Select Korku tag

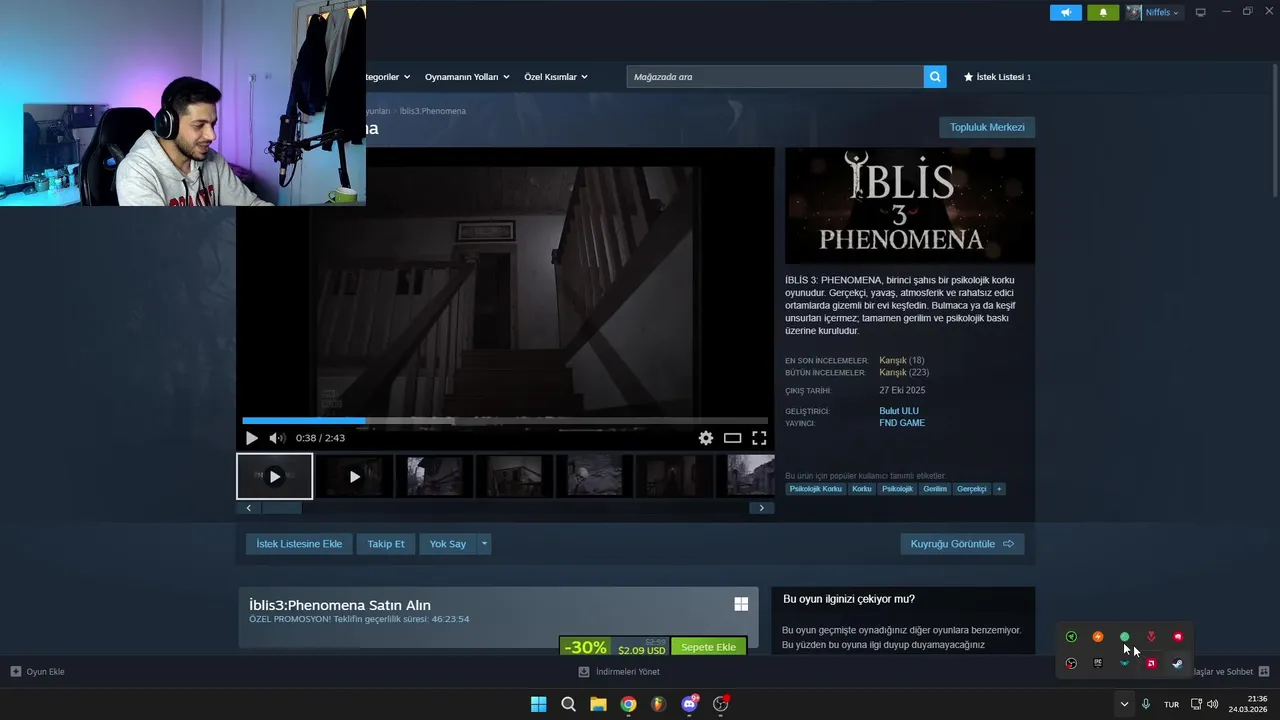[862, 489]
